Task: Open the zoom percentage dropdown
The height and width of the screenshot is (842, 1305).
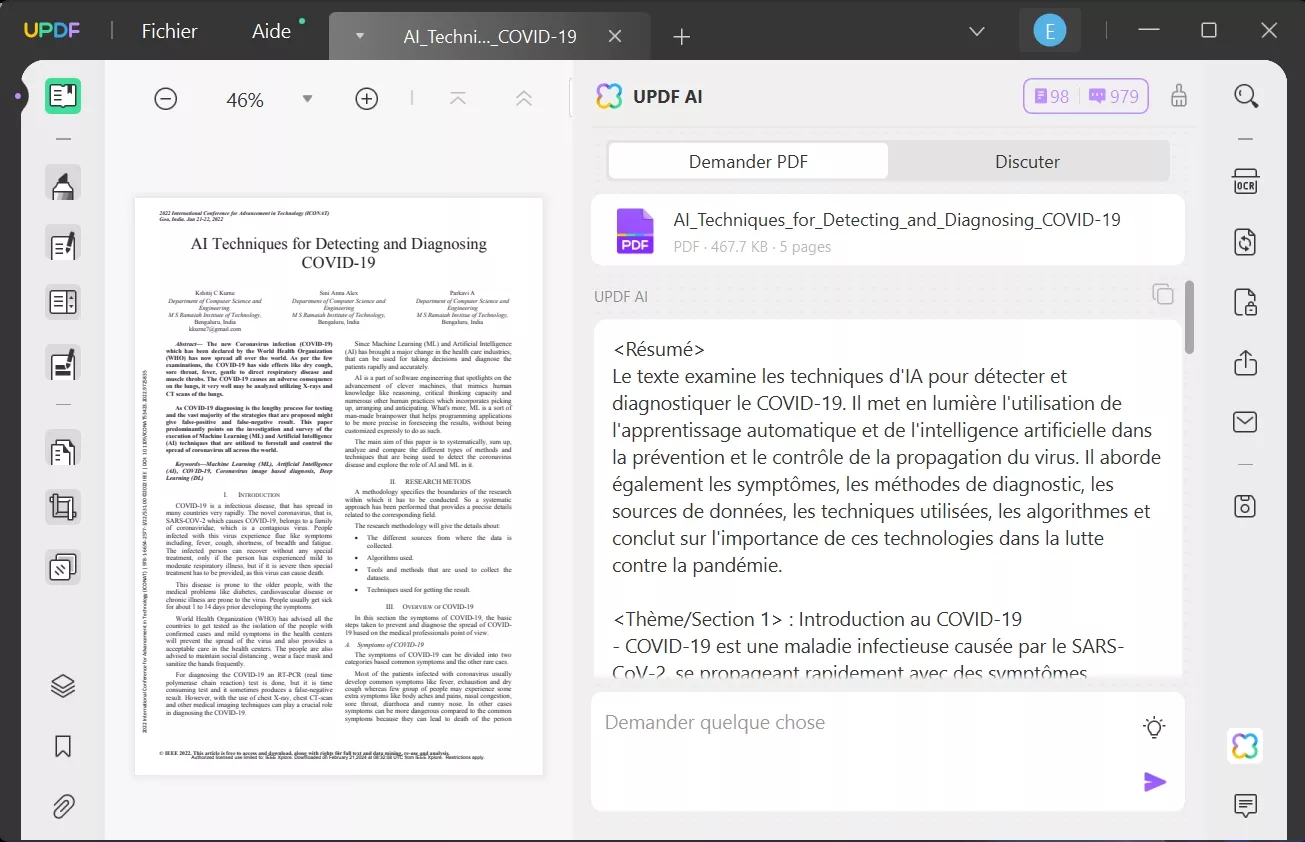Action: pos(307,98)
